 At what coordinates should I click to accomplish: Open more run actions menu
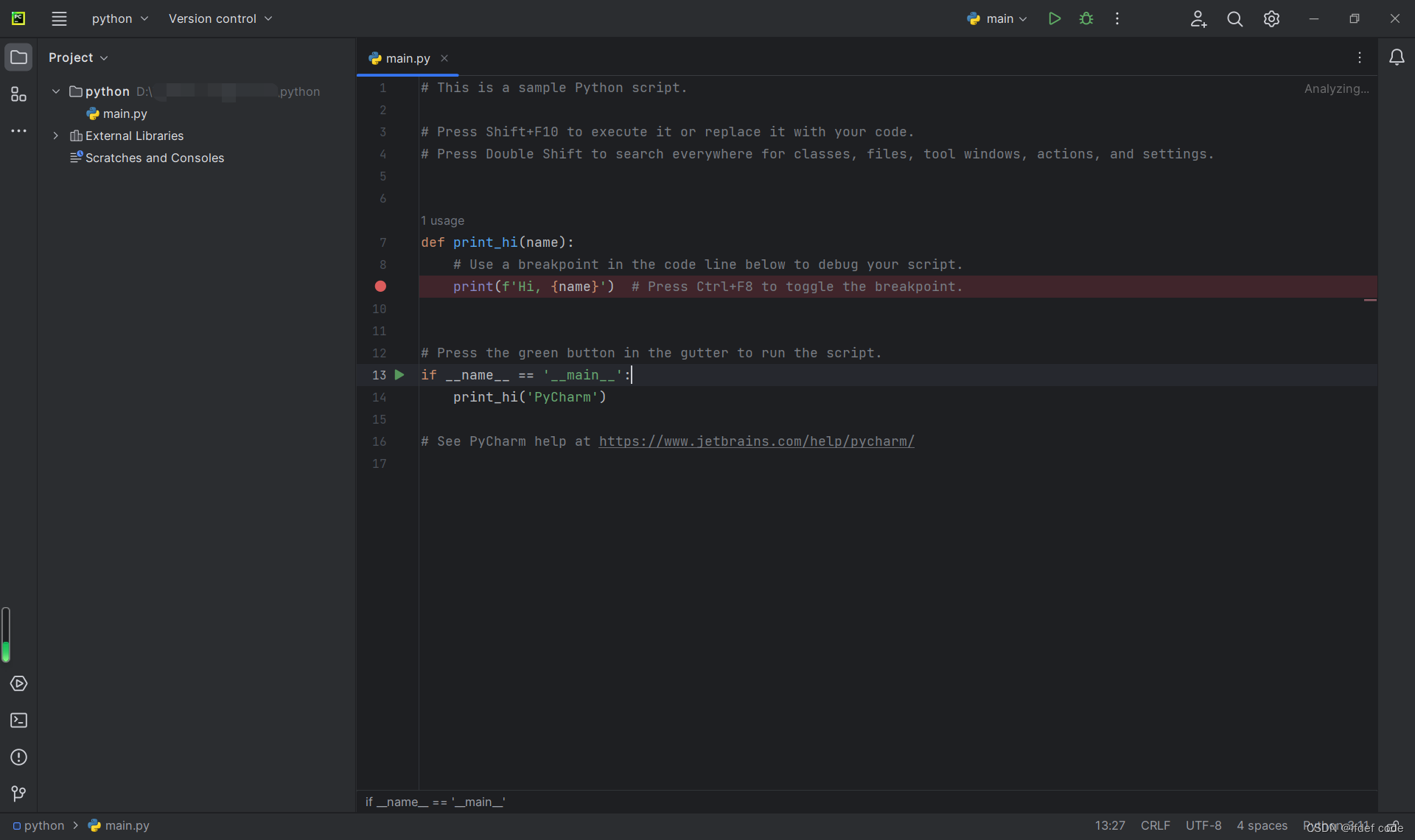tap(1117, 18)
